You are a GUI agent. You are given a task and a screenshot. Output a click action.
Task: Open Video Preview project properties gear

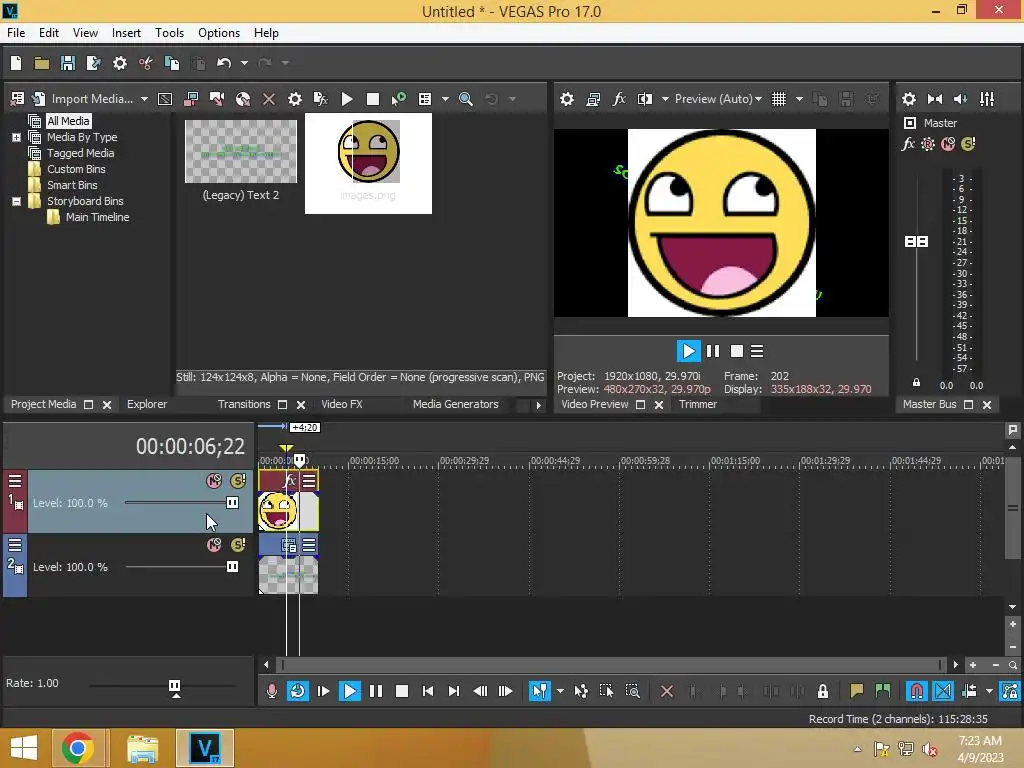pyautogui.click(x=567, y=99)
